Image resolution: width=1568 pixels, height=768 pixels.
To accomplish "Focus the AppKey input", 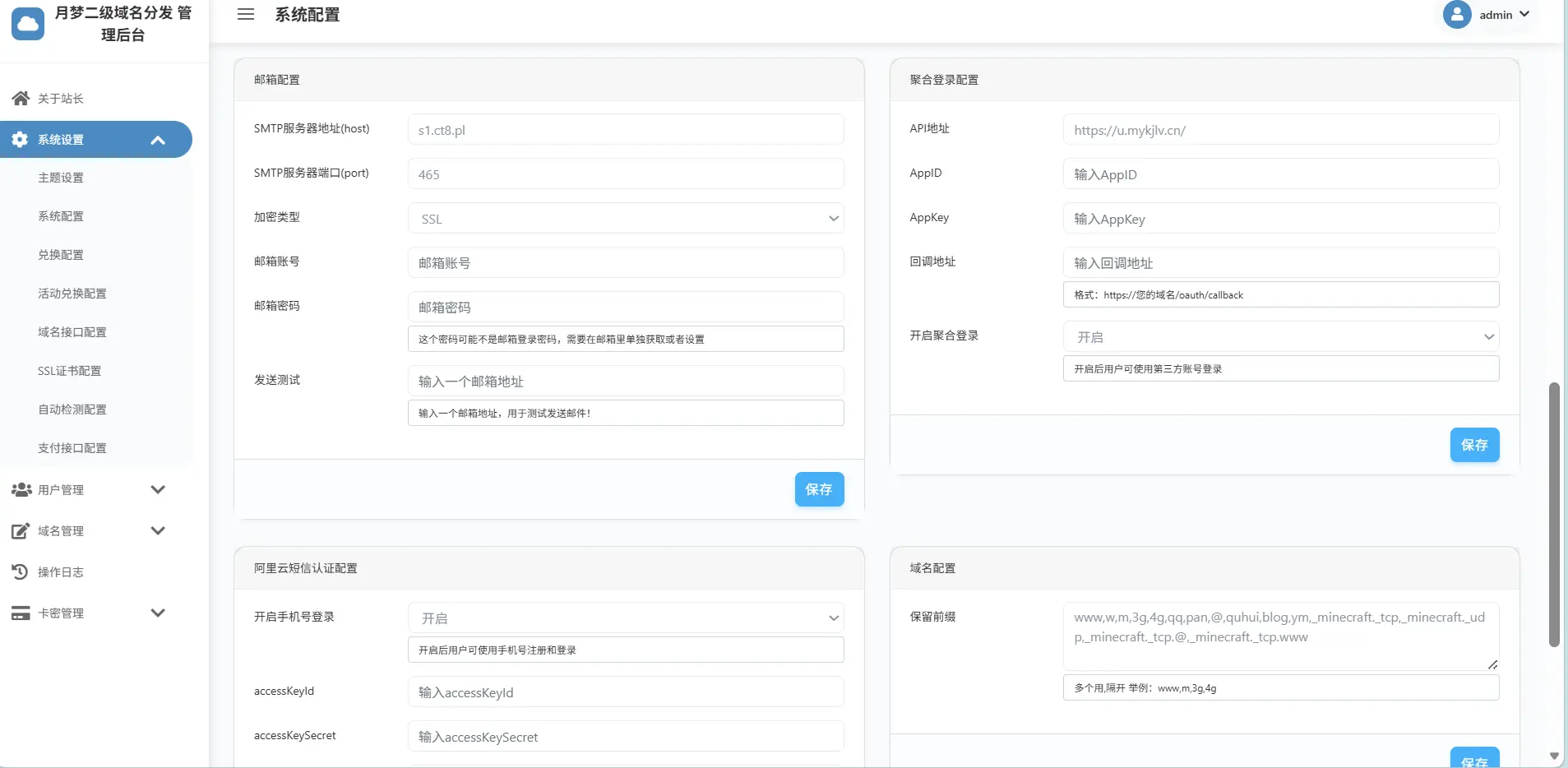I will (x=1281, y=219).
